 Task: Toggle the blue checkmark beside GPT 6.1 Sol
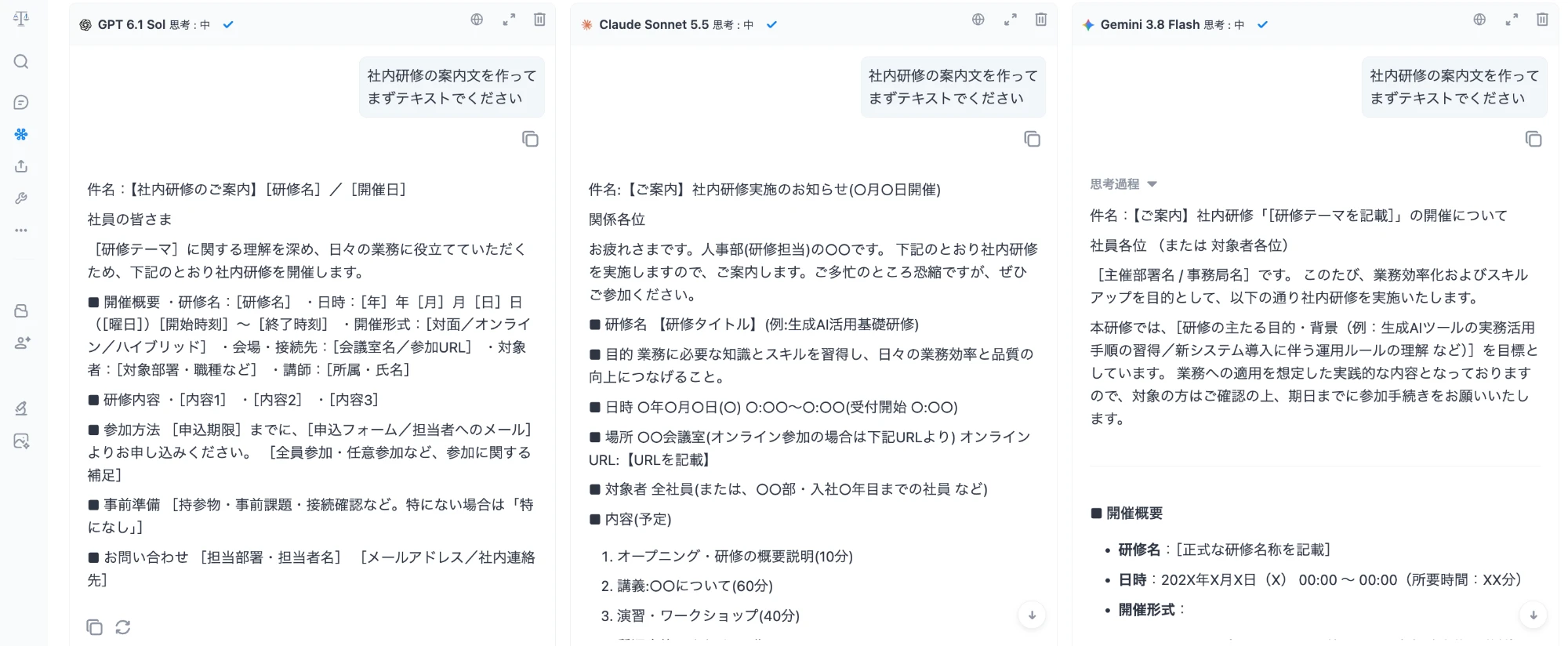coord(228,25)
